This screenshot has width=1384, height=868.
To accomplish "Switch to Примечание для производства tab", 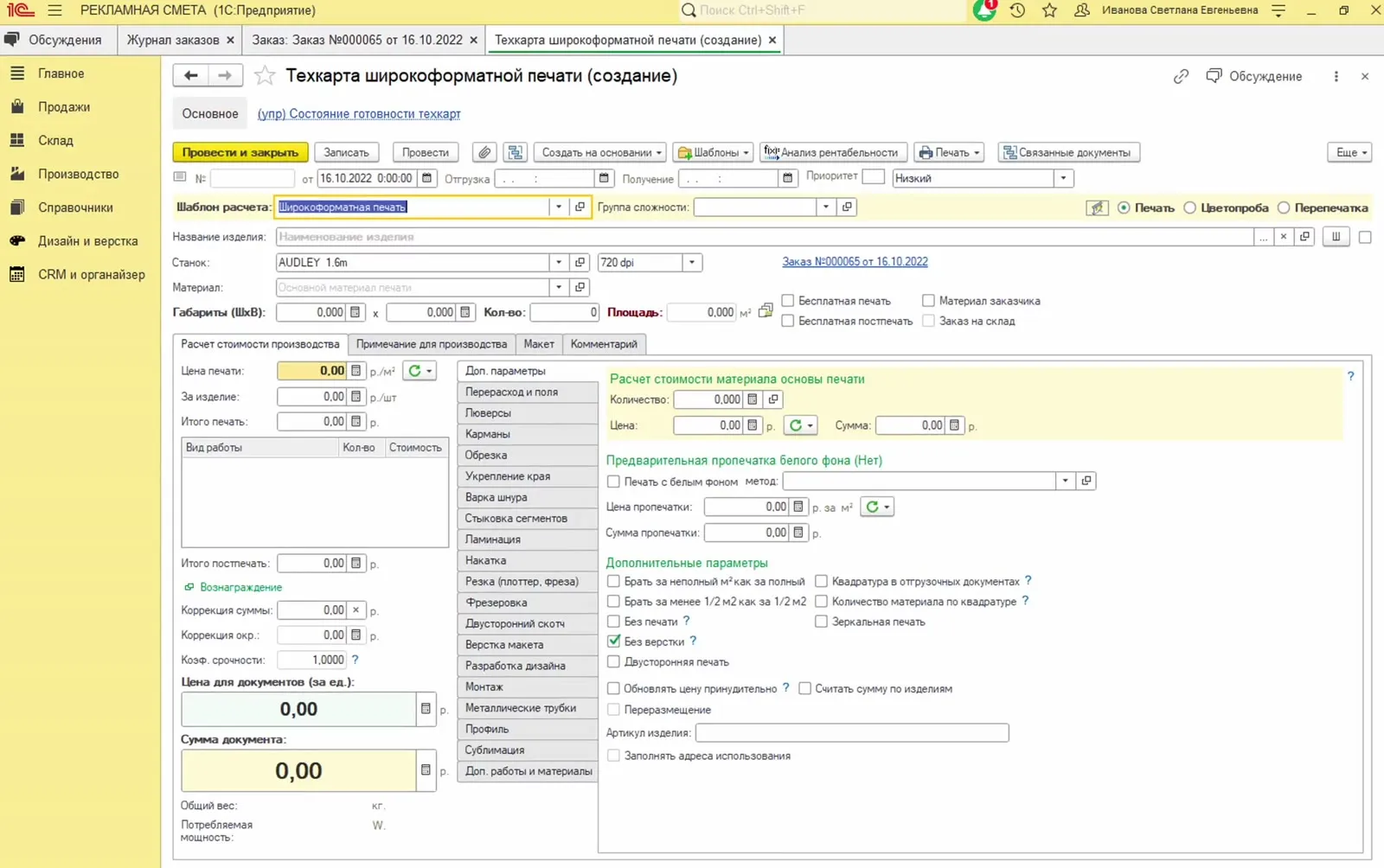I will click(x=432, y=344).
